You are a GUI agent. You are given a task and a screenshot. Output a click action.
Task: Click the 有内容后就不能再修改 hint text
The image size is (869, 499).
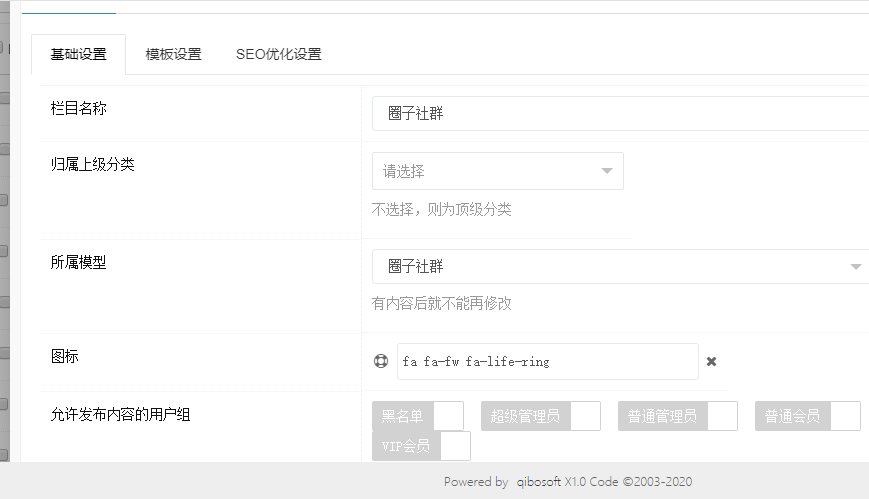click(441, 303)
